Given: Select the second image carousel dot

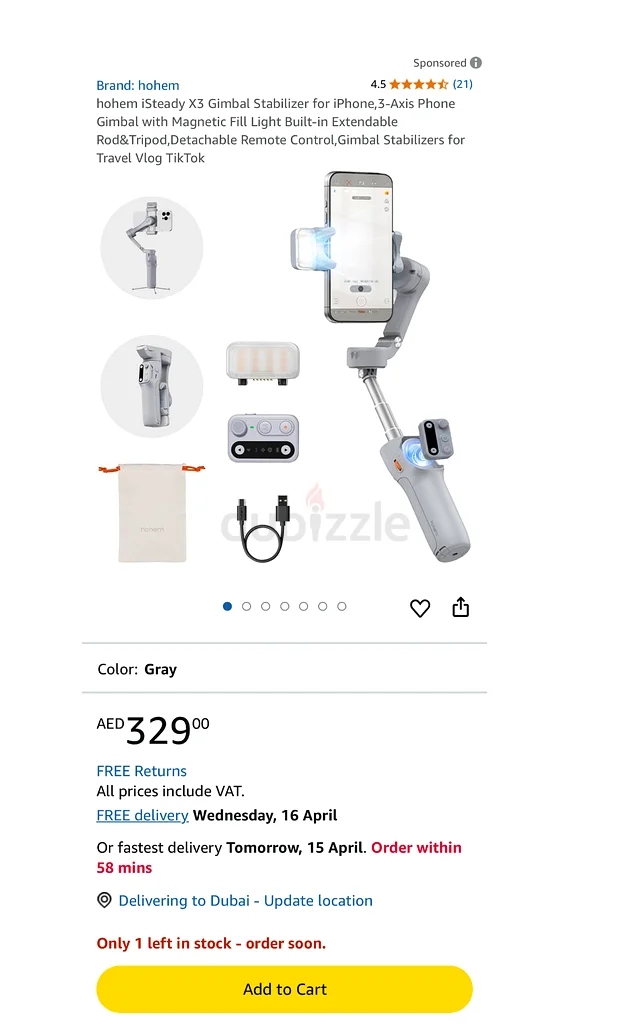Looking at the screenshot, I should 246,606.
